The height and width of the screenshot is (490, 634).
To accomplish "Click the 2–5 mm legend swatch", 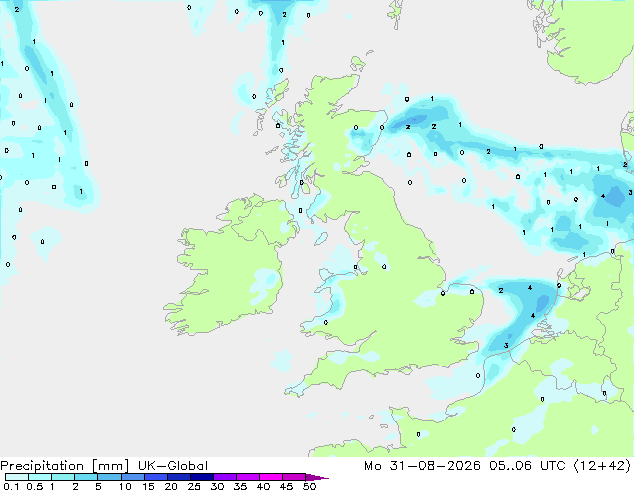I will click(x=87, y=477).
